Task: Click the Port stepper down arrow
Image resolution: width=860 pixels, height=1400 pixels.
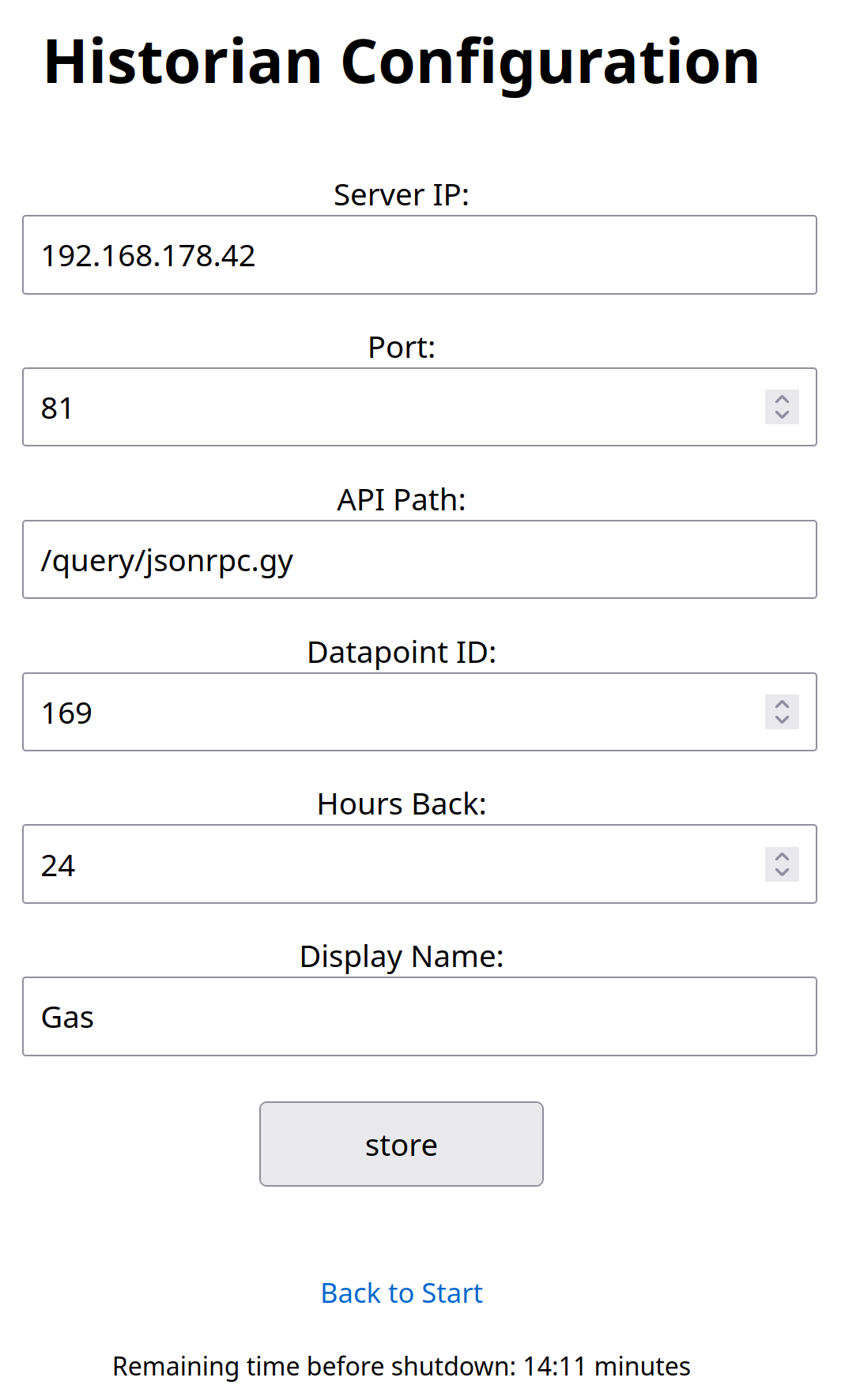Action: tap(782, 415)
